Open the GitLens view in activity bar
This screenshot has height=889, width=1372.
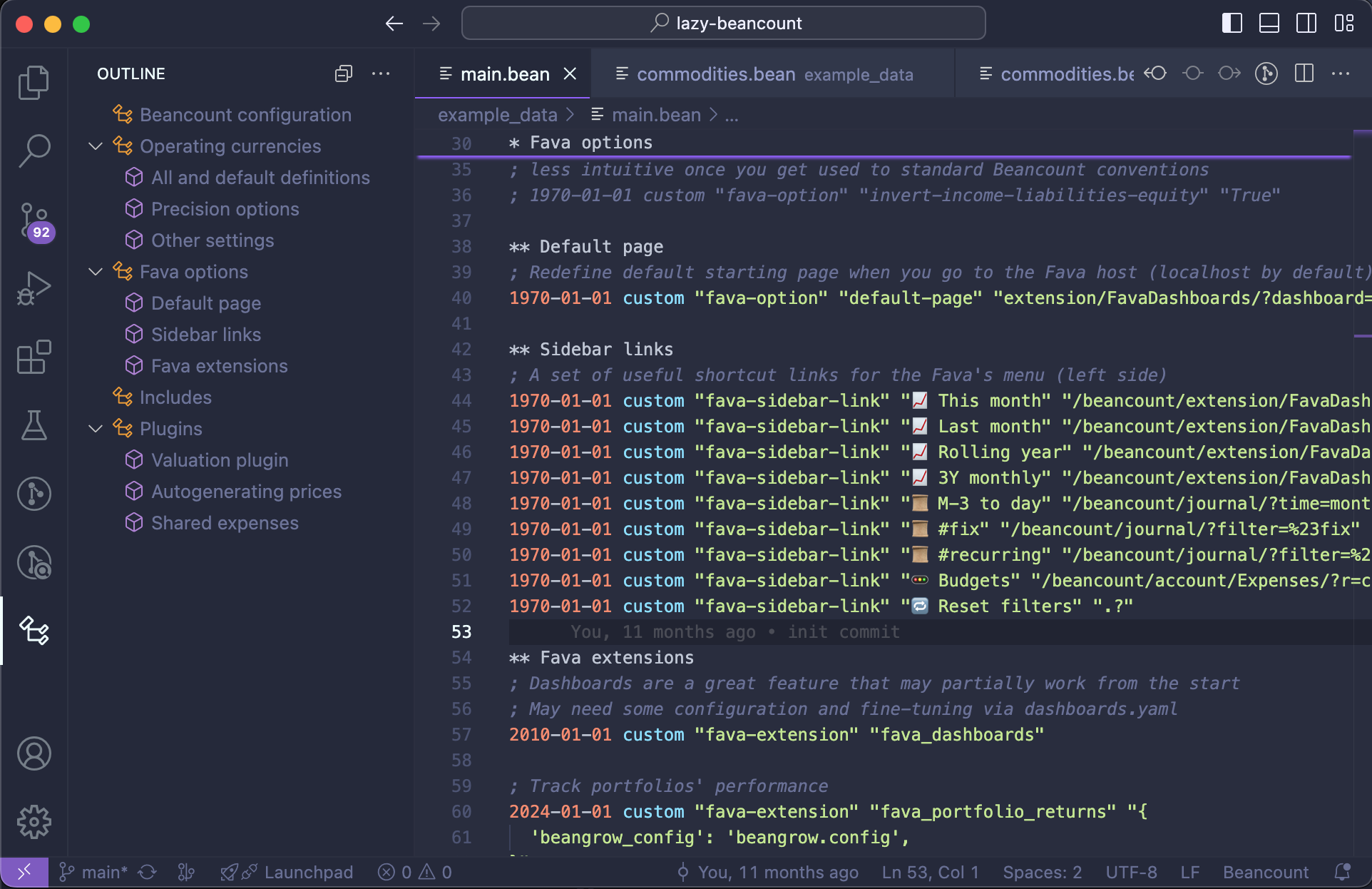34,494
